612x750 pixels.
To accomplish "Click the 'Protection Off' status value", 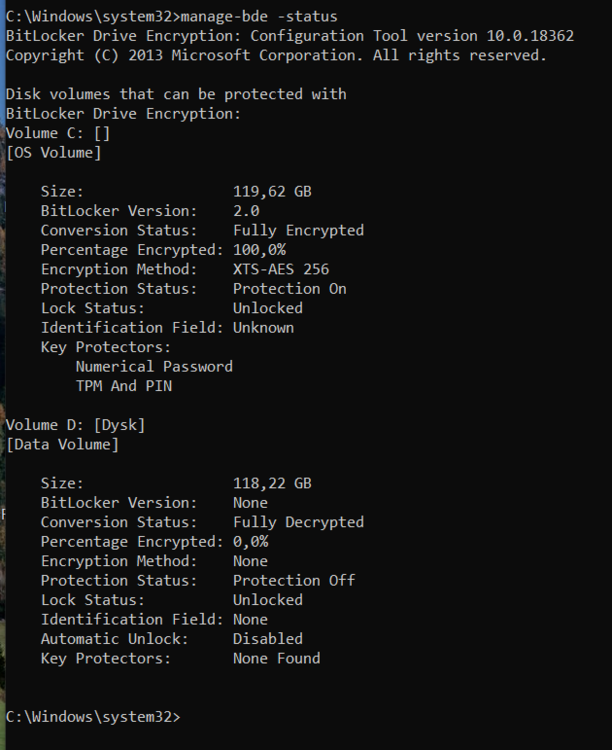I will pos(294,581).
